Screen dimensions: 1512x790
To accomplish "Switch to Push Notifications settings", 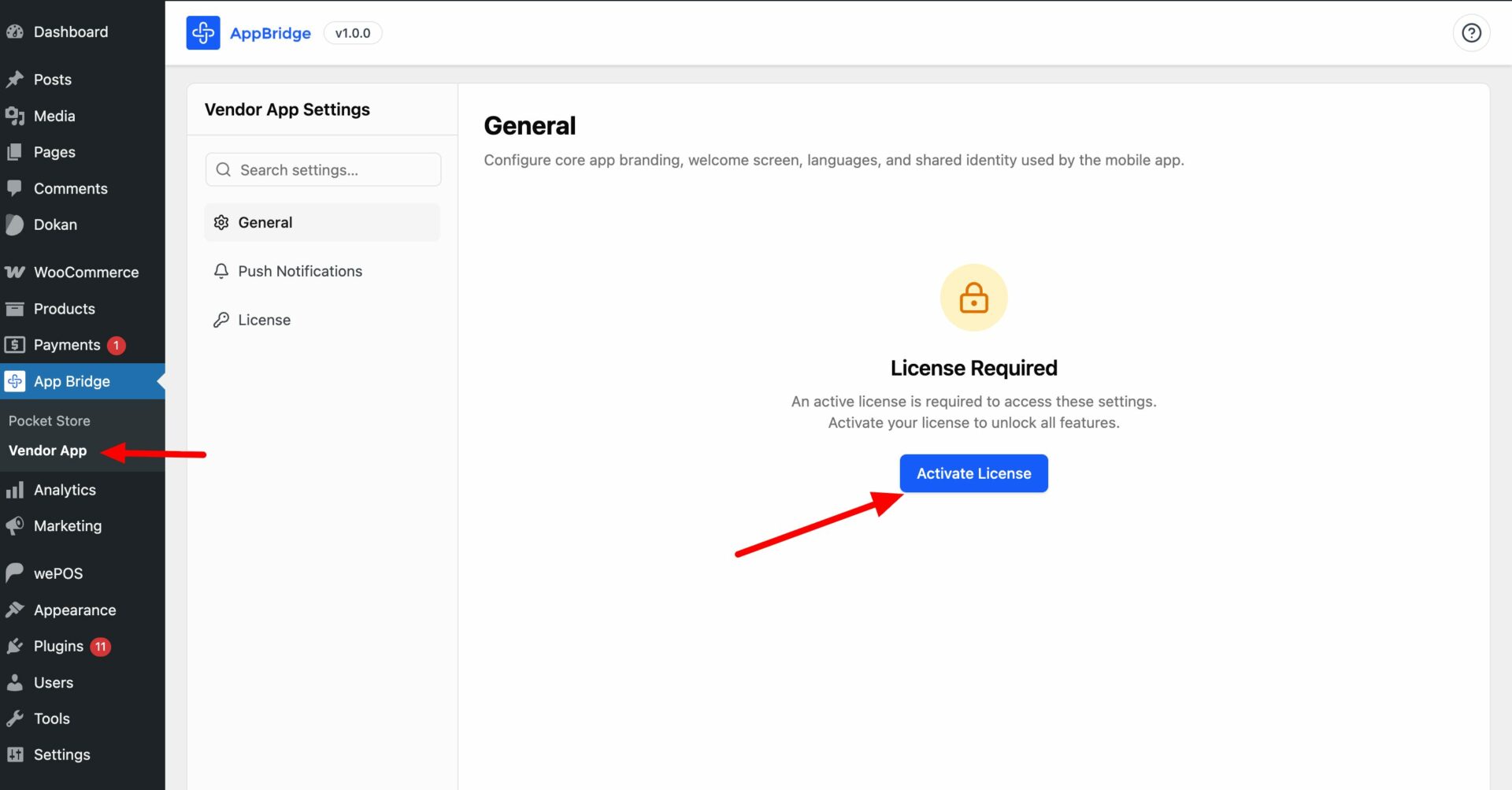I will tap(322, 272).
